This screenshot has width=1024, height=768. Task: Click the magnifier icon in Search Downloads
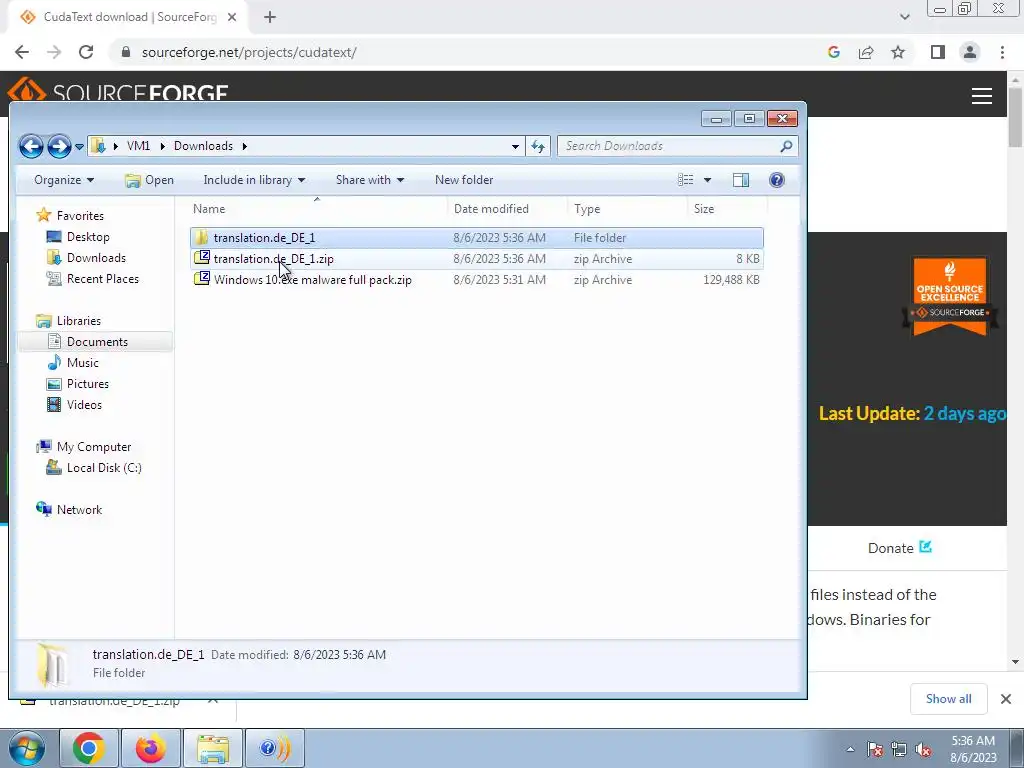click(x=786, y=146)
